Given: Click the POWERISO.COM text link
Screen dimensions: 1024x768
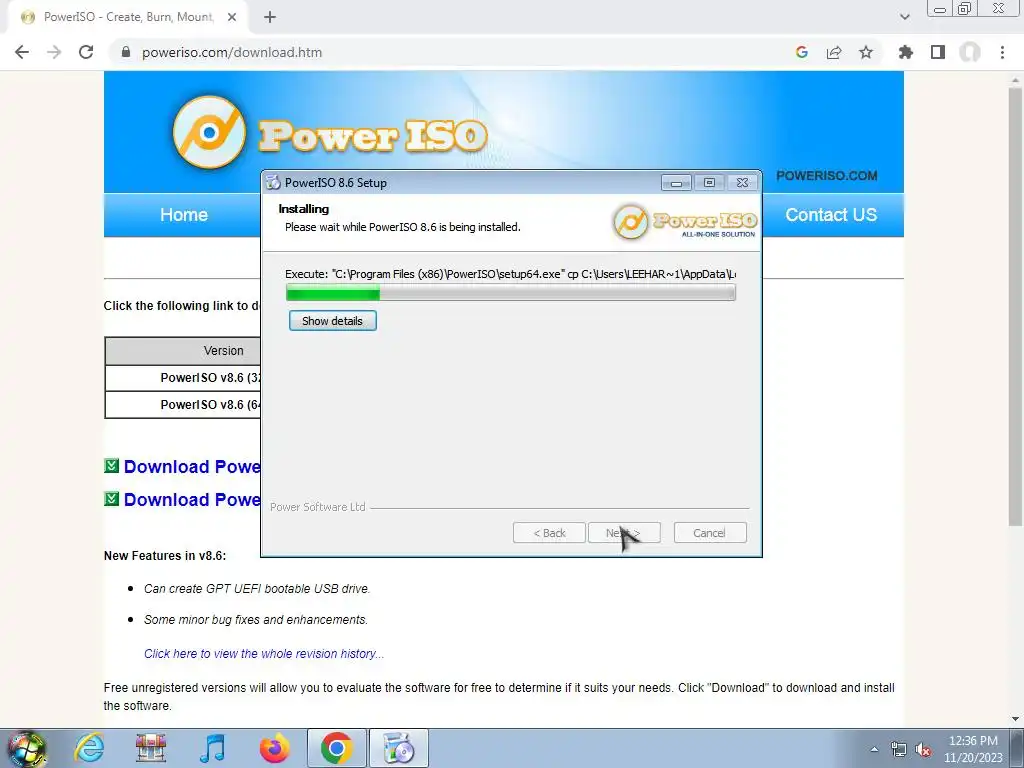Looking at the screenshot, I should click(x=826, y=176).
